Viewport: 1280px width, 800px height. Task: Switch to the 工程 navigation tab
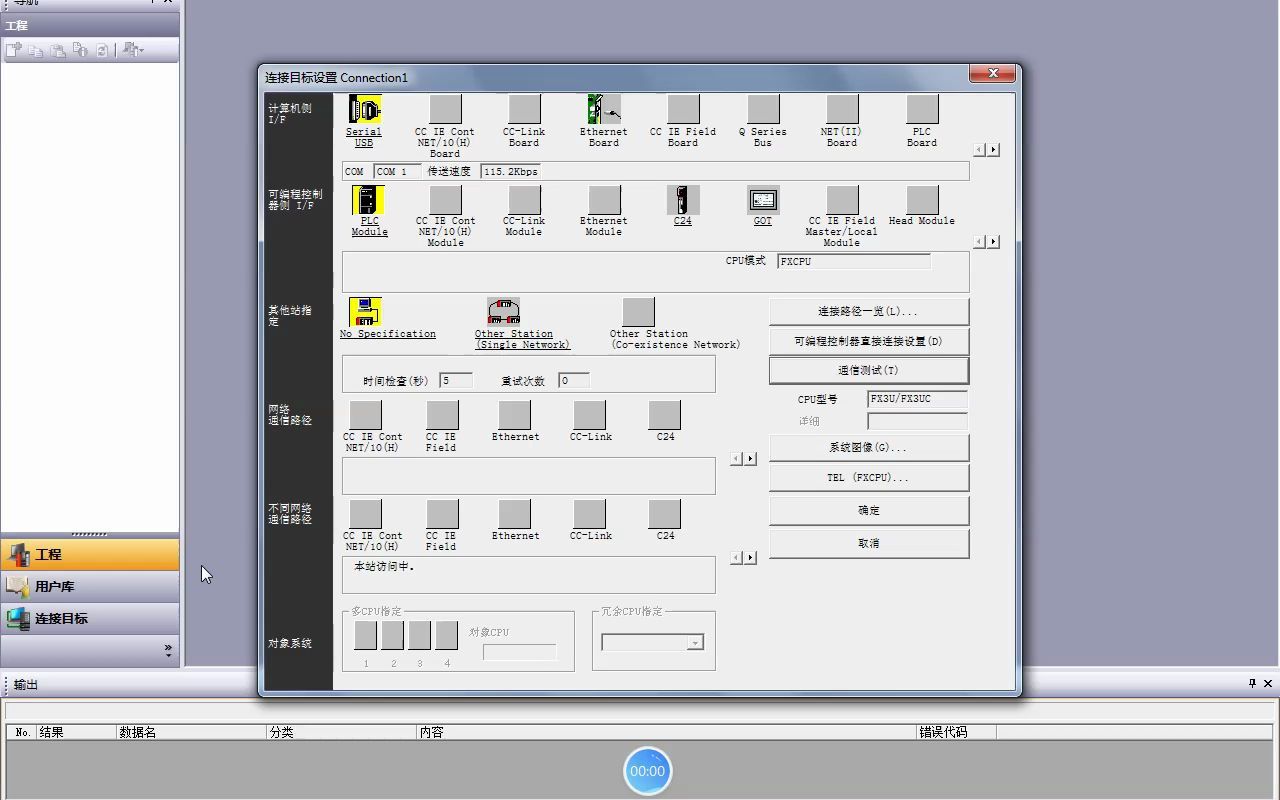tap(90, 554)
